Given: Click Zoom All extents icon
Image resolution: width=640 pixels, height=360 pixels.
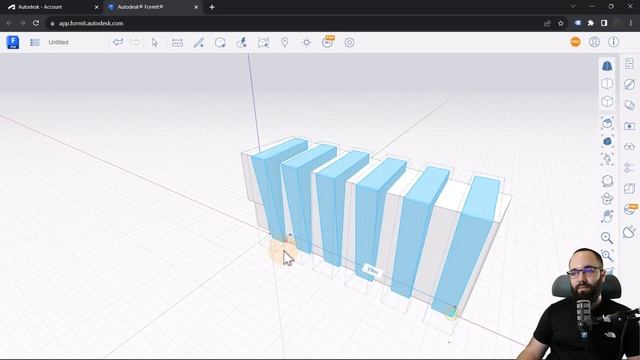Looking at the screenshot, I should (607, 123).
